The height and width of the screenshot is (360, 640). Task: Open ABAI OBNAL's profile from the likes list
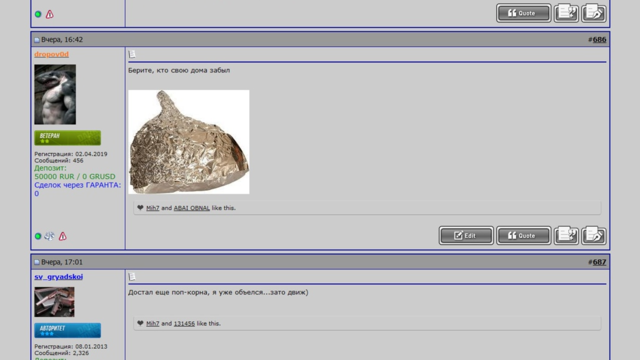tap(191, 208)
